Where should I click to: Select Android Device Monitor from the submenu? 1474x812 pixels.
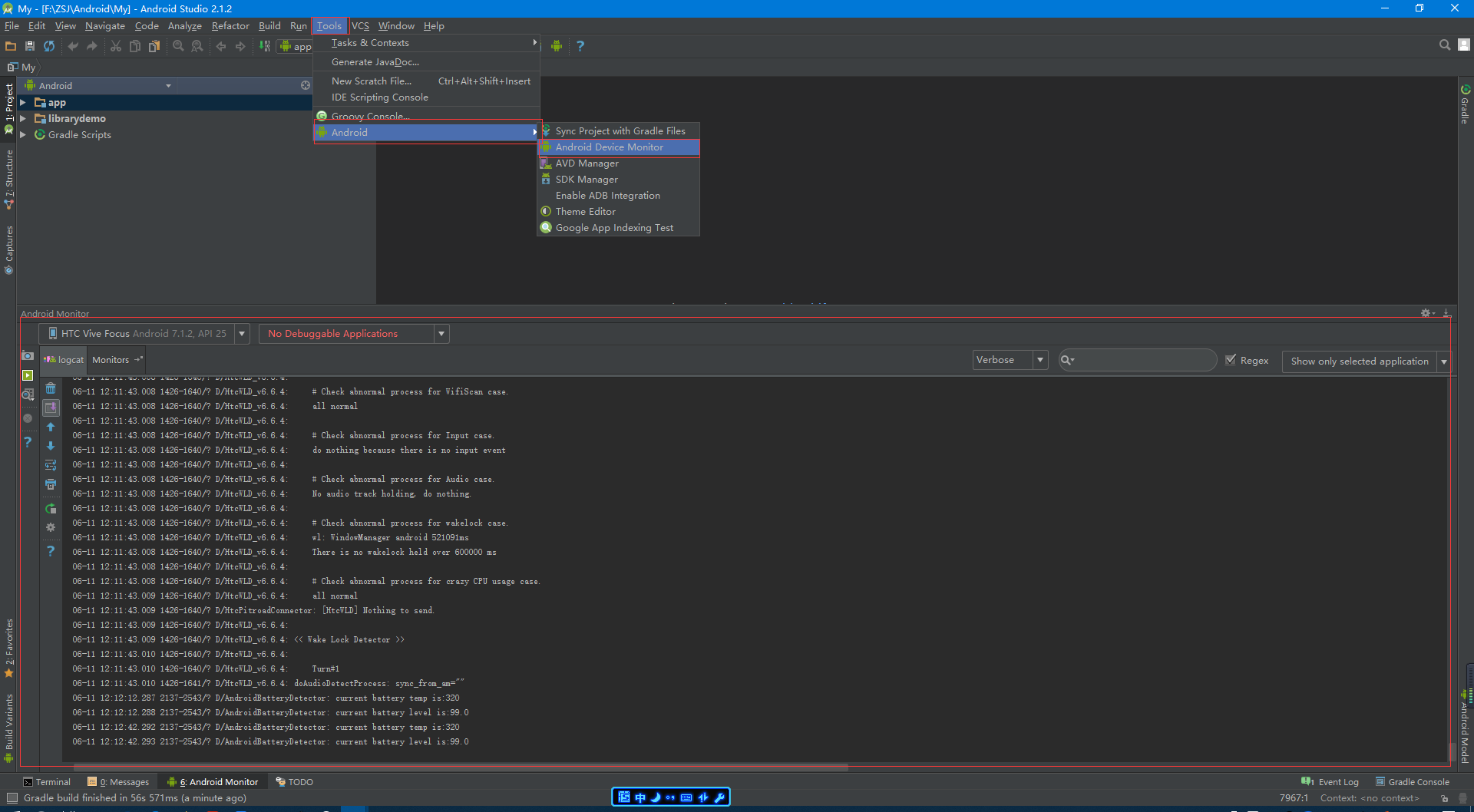click(618, 147)
